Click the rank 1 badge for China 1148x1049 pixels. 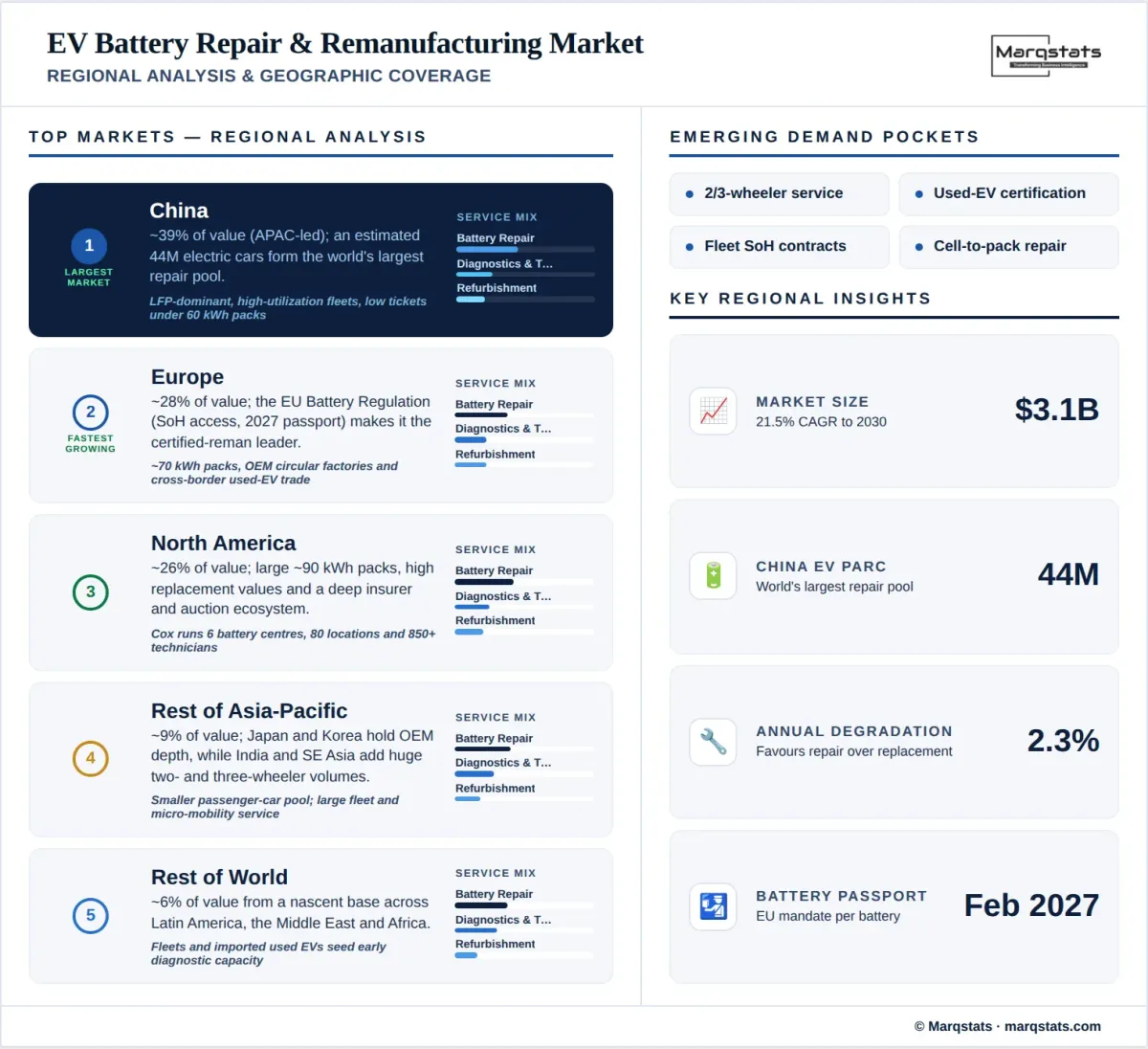[x=89, y=246]
